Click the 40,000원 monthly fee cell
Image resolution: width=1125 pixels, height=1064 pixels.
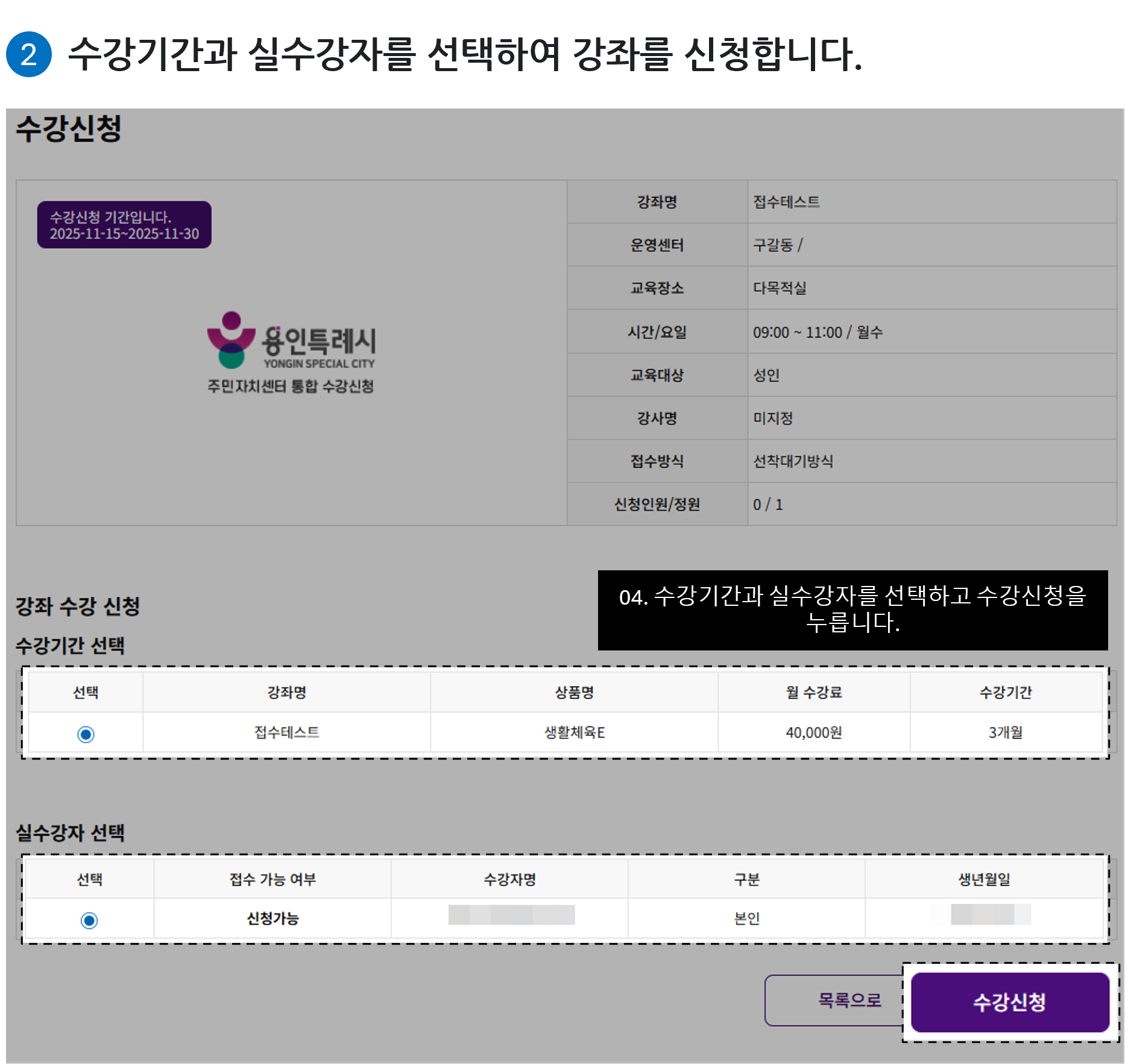pos(813,733)
